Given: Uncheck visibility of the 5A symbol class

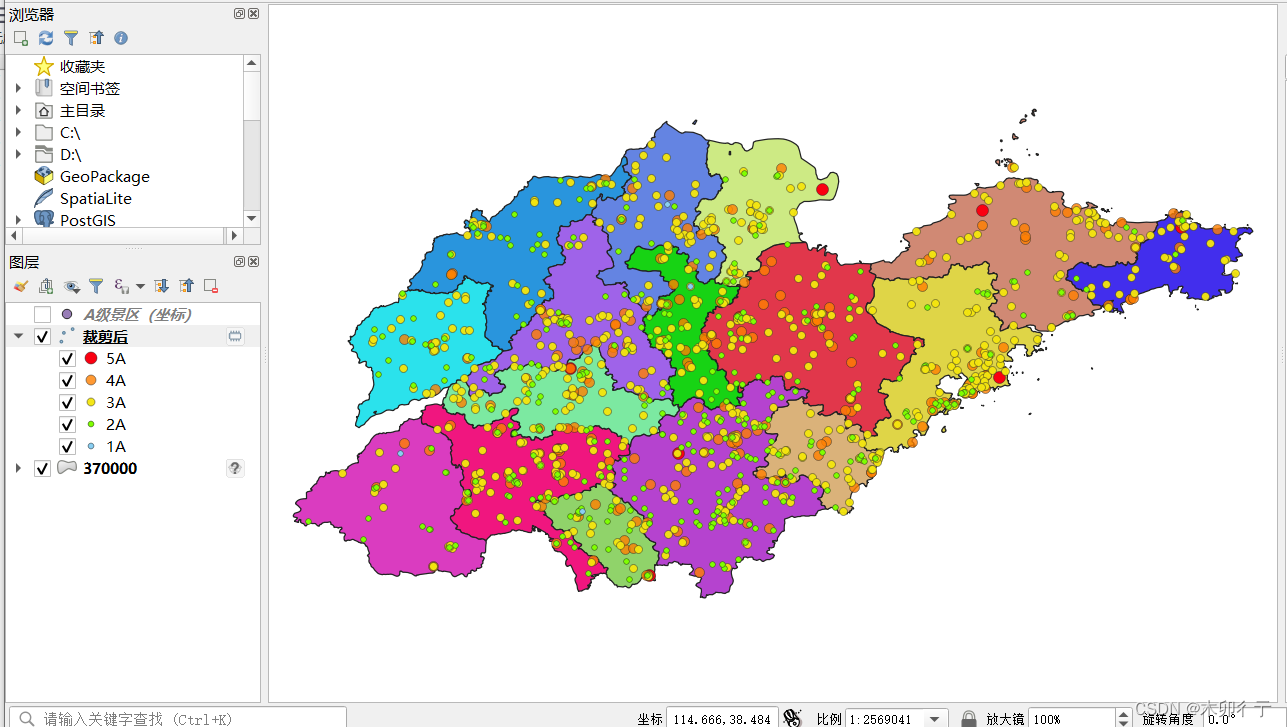Looking at the screenshot, I should pos(67,358).
